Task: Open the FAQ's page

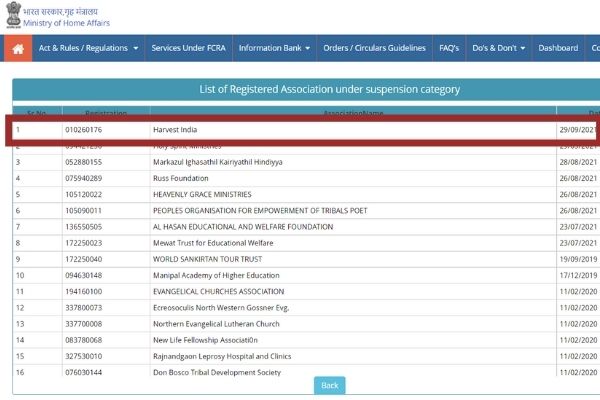Action: (x=449, y=48)
